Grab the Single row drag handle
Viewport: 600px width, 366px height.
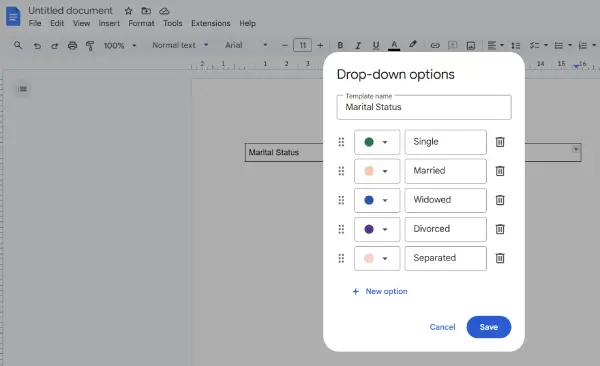[x=341, y=142]
